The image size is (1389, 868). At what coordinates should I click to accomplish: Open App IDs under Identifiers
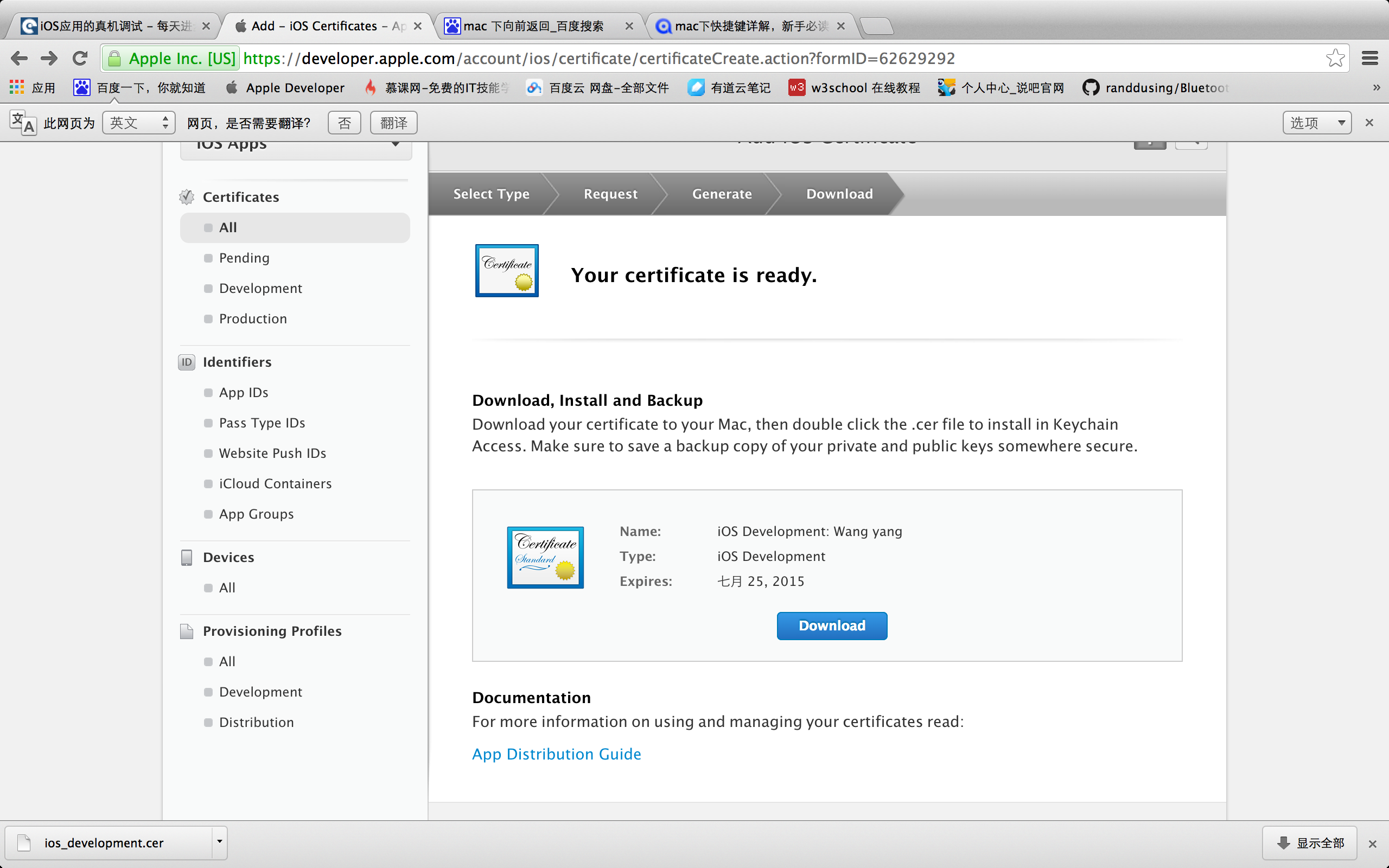[244, 392]
